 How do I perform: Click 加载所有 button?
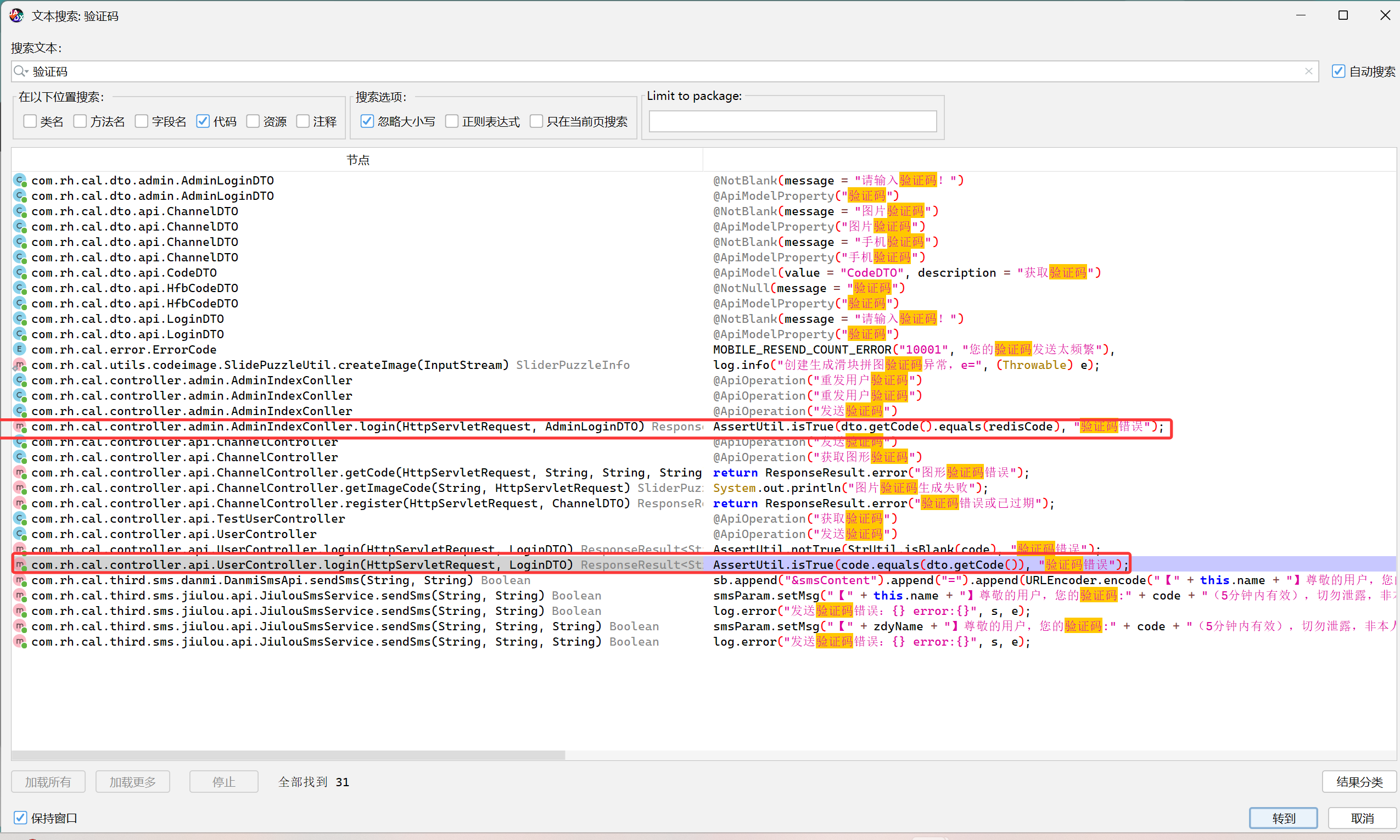tap(48, 782)
